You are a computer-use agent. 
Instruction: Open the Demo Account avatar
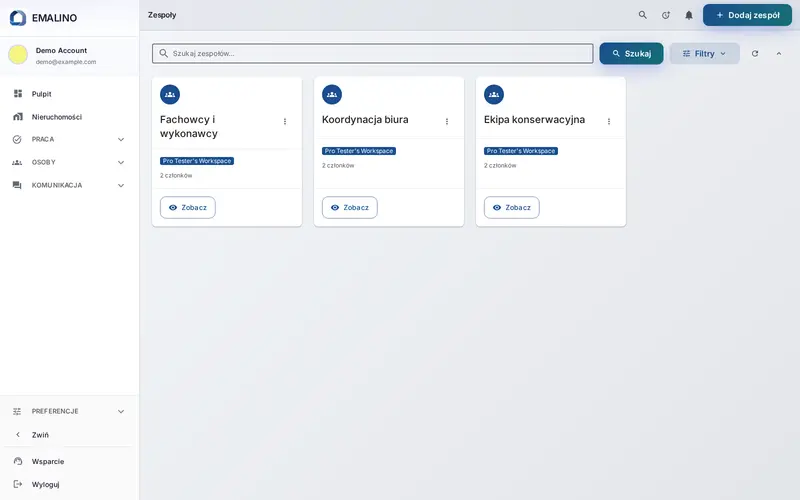click(18, 55)
